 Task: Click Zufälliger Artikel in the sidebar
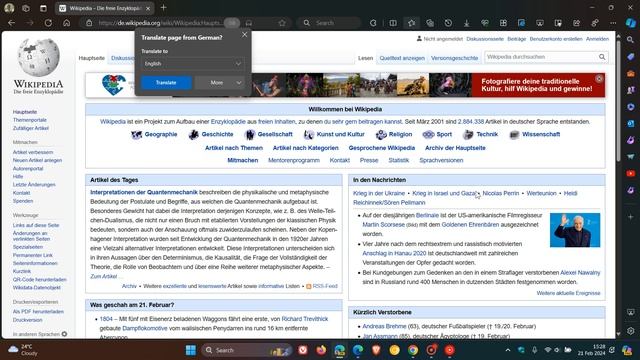tap(31, 128)
